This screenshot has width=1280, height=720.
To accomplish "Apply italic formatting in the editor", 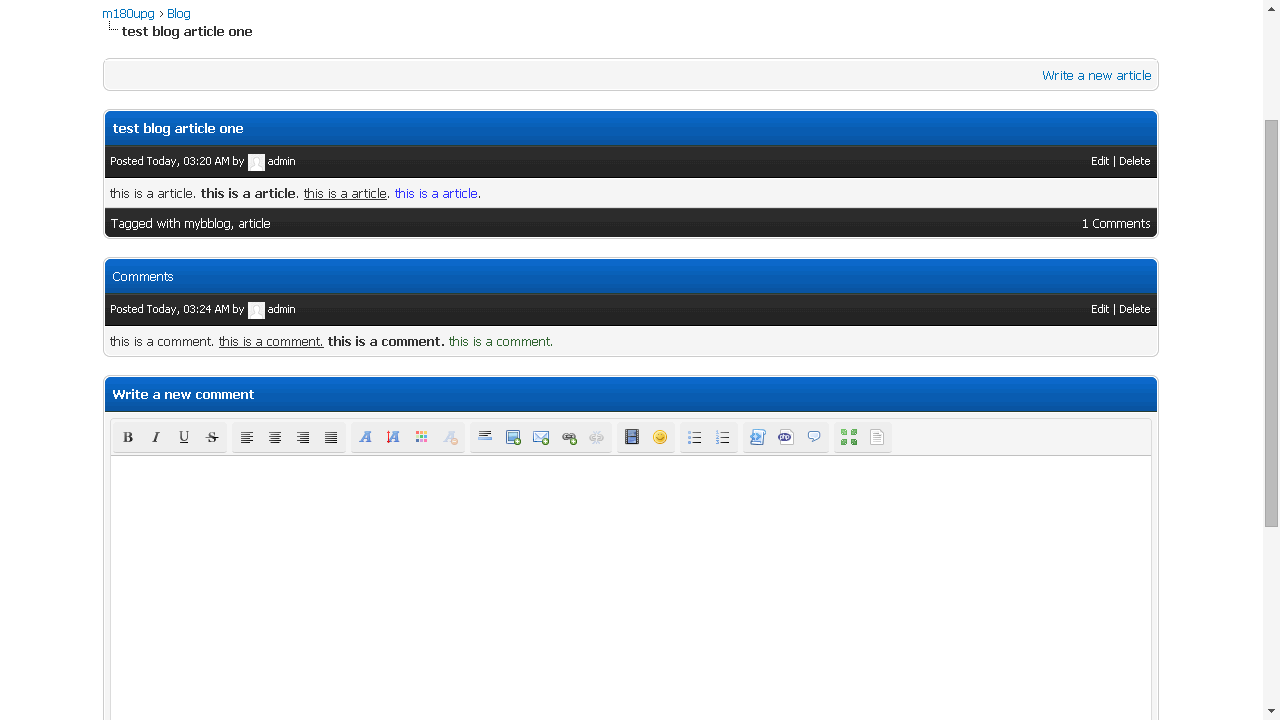I will pyautogui.click(x=156, y=437).
